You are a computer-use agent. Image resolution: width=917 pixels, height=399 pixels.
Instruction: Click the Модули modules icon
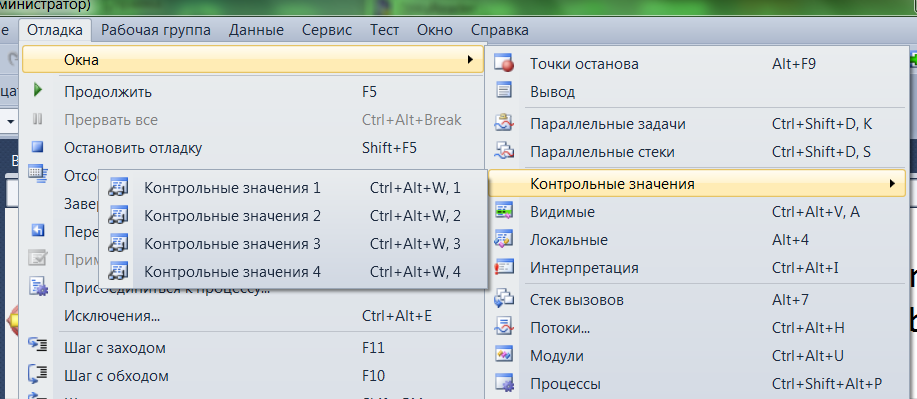coord(504,355)
